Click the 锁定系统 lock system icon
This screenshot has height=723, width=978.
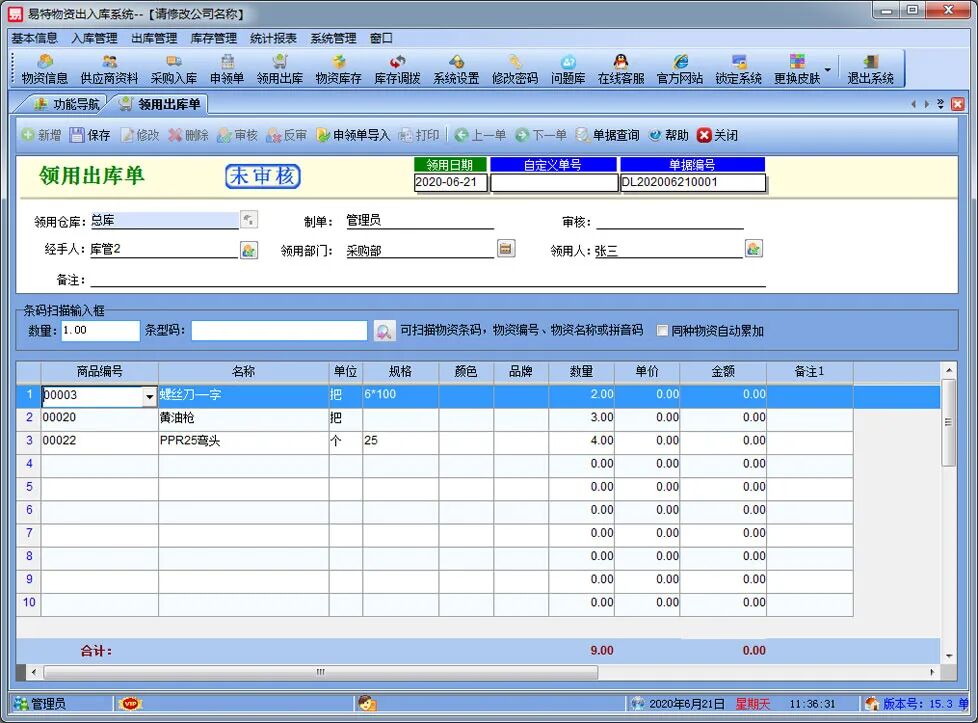[738, 66]
